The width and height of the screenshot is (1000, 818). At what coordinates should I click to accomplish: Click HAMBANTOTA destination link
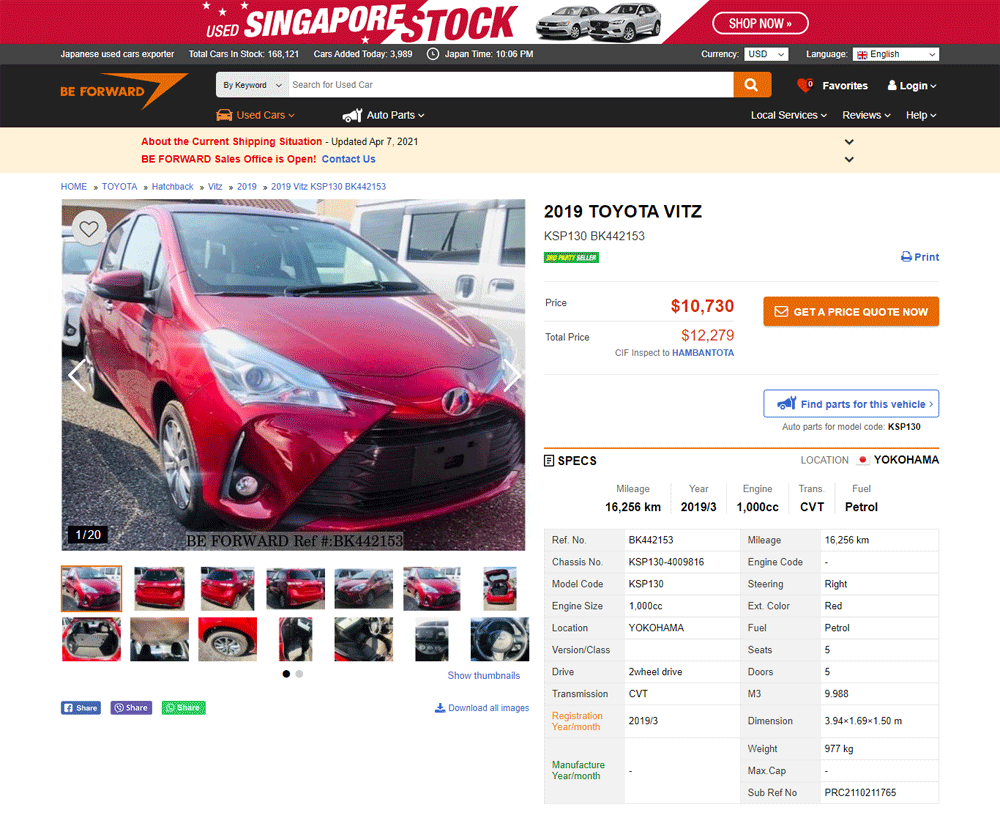[703, 353]
